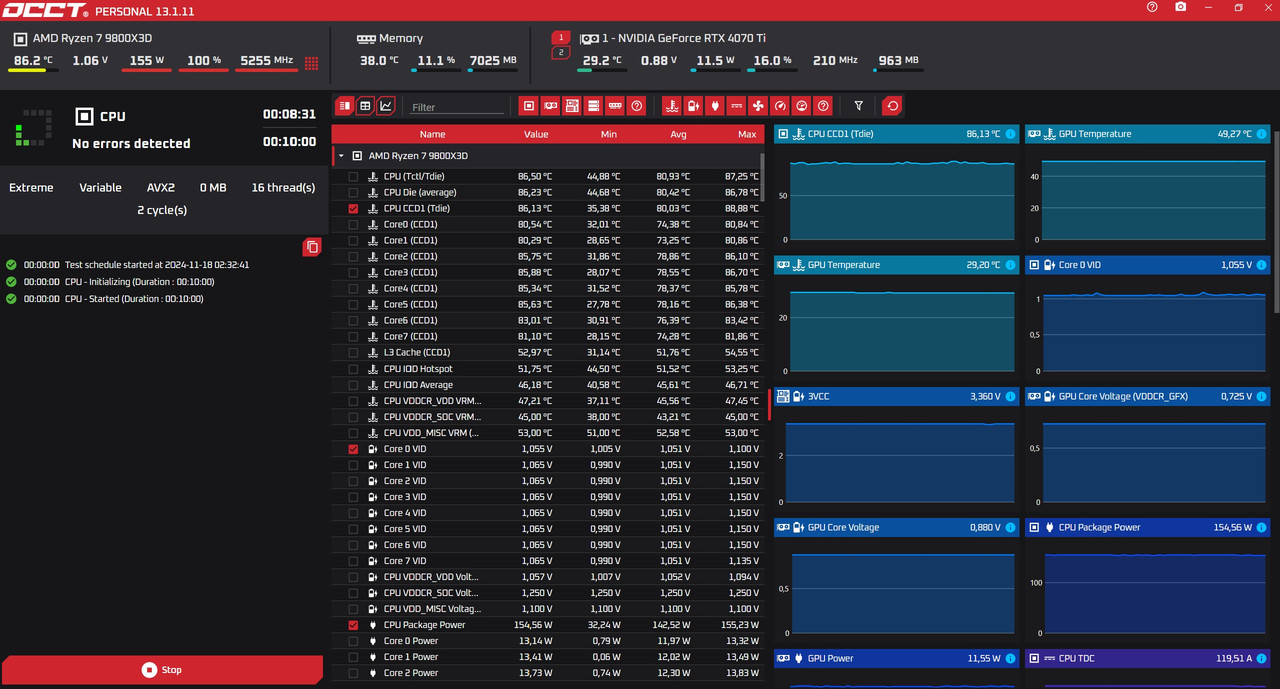Uncheck the CPU CCD1 (Tdie) checkbox

[353, 208]
